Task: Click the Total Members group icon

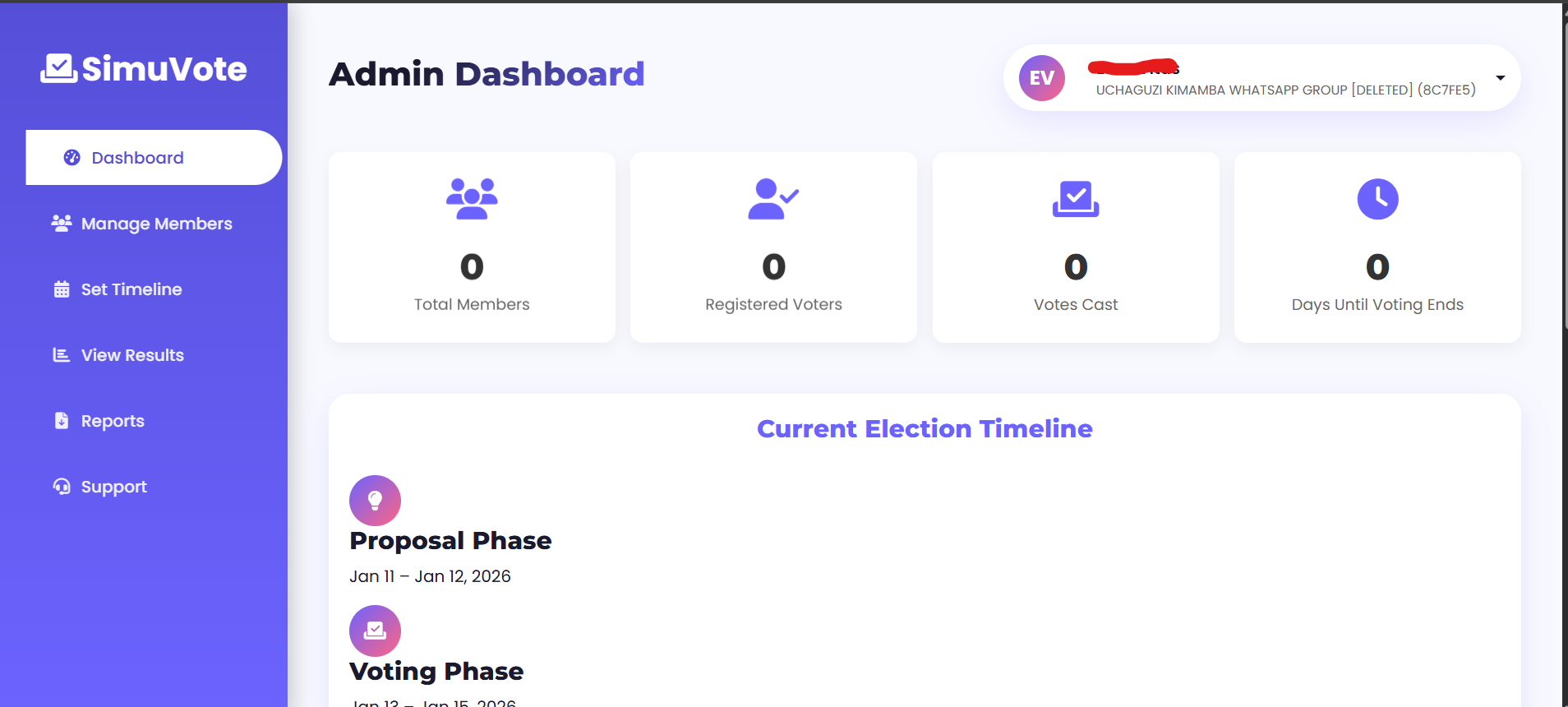Action: [472, 198]
